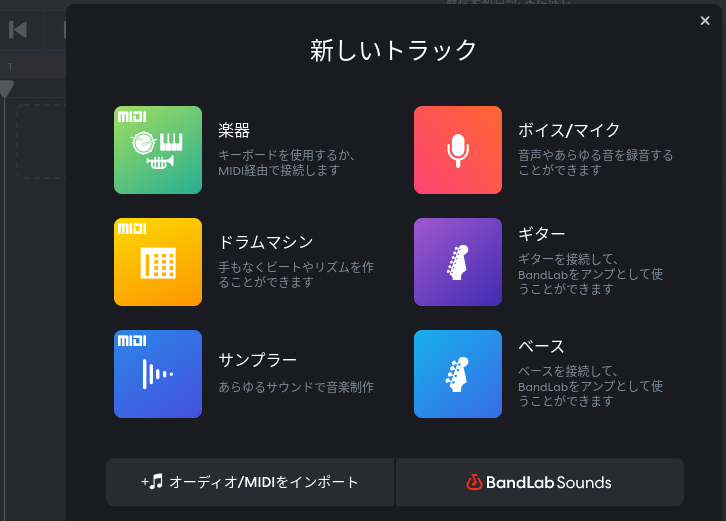
Task: Close the 新しいトラック dialog
Action: pyautogui.click(x=705, y=21)
